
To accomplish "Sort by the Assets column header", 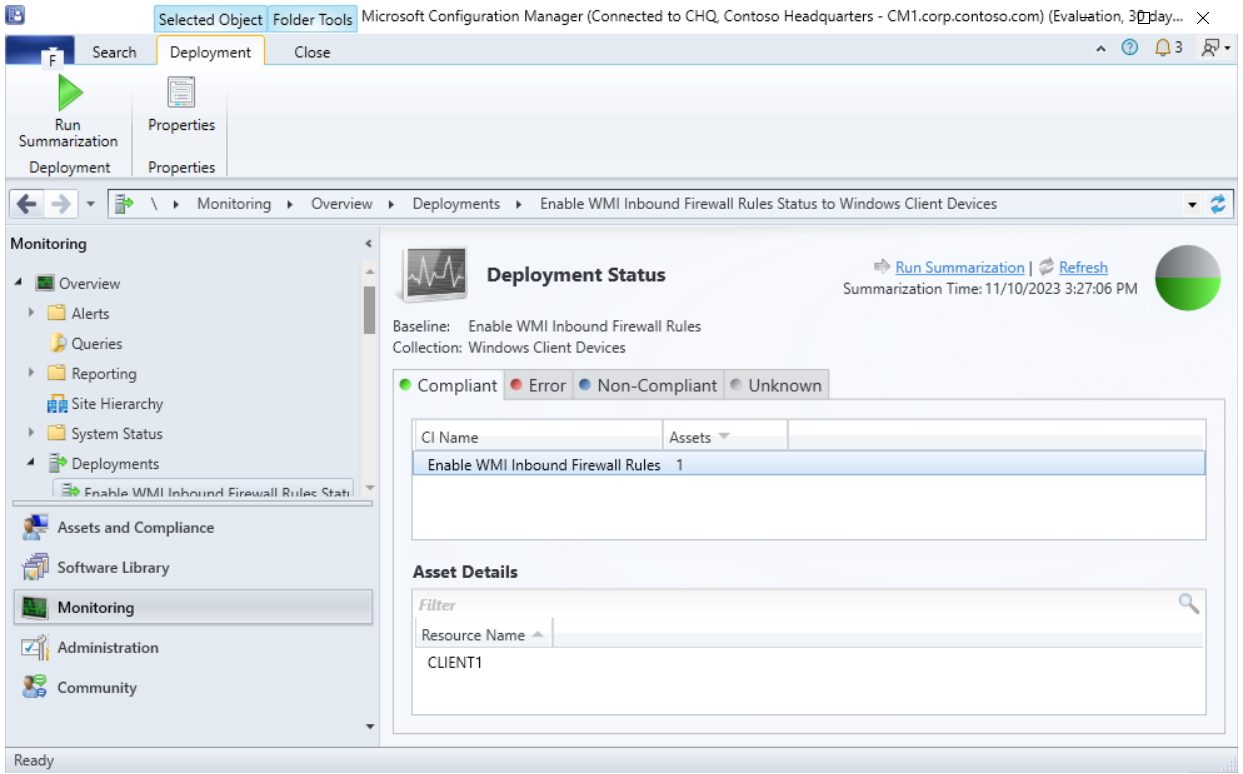I will coord(725,437).
